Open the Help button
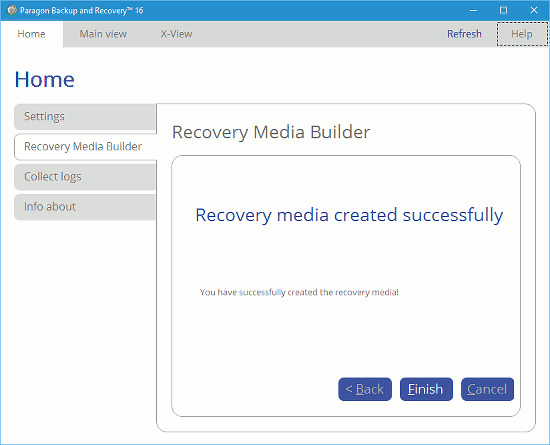 [522, 34]
